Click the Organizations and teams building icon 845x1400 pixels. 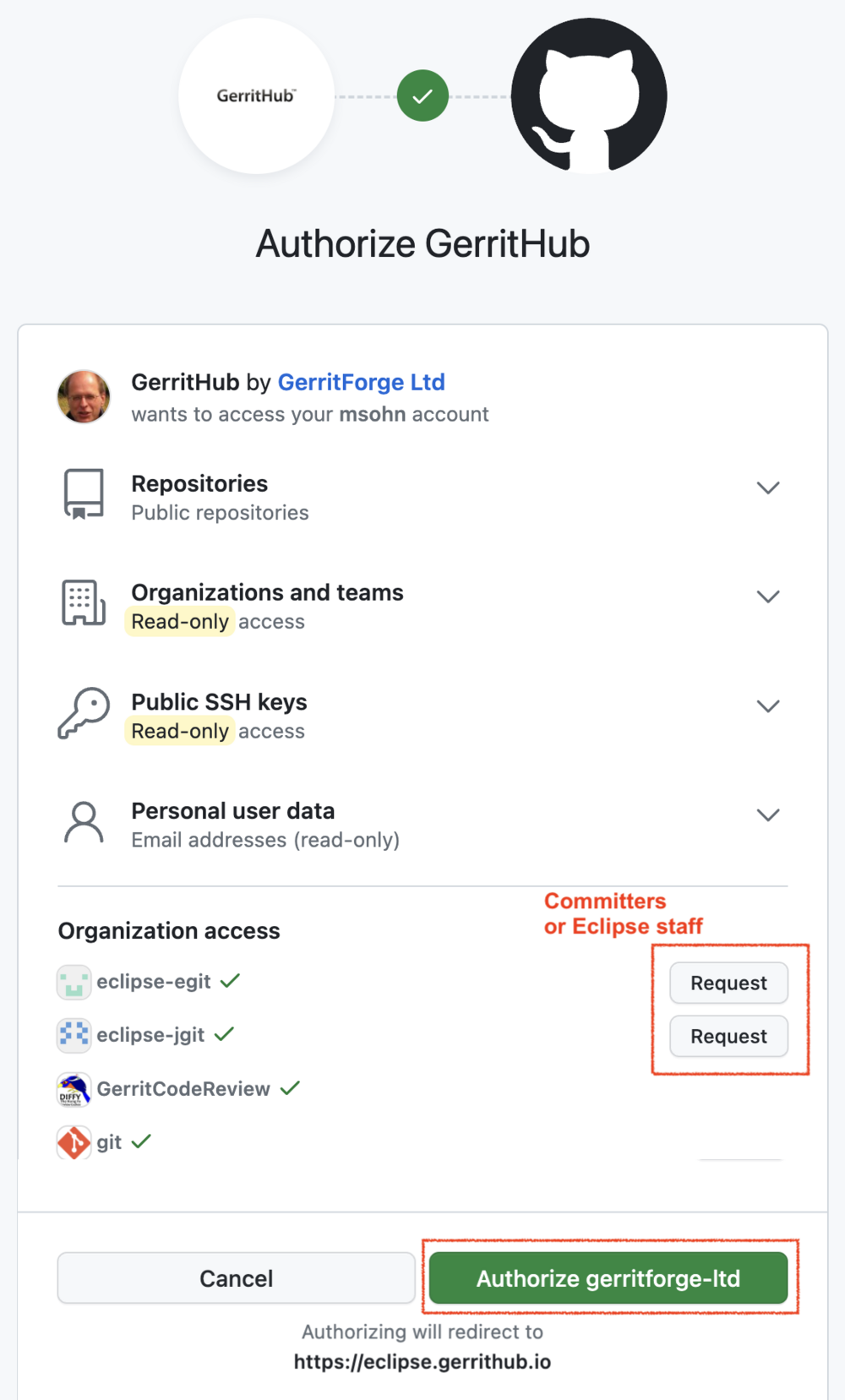point(83,602)
